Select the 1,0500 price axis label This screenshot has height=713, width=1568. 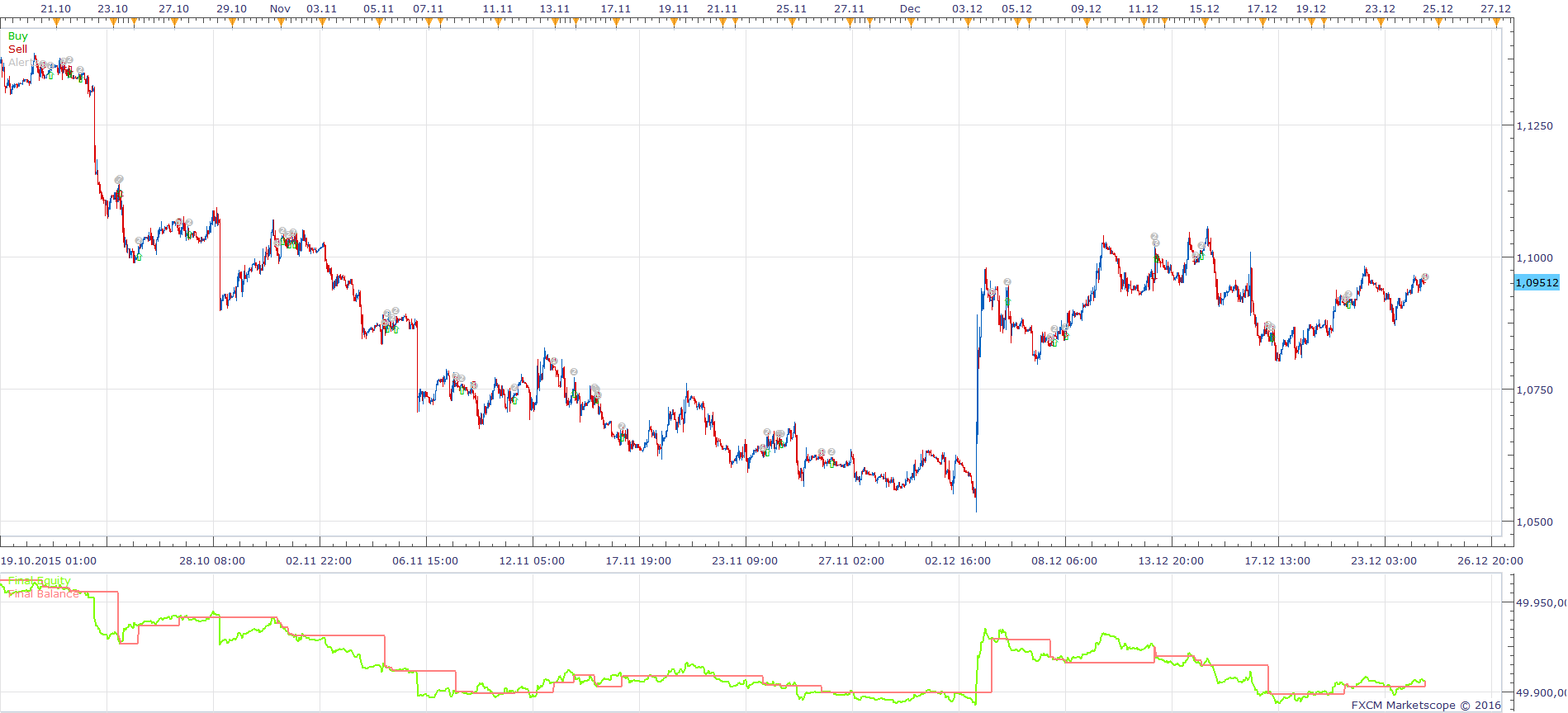point(1534,522)
